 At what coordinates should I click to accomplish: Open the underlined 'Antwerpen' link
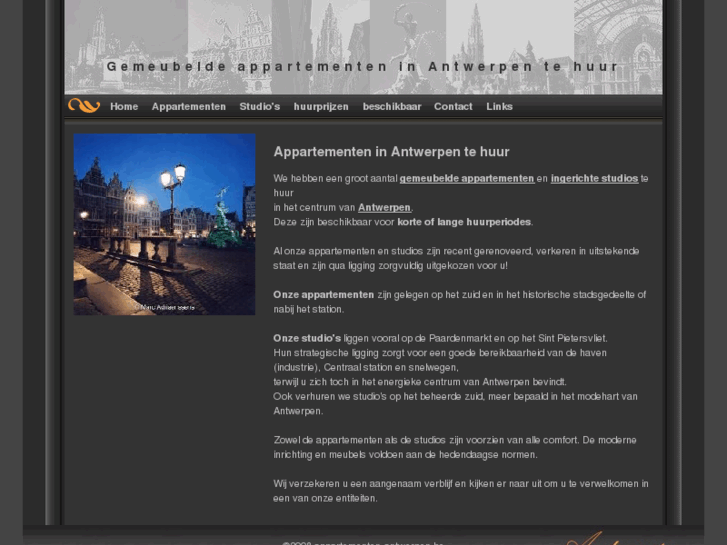(x=384, y=207)
